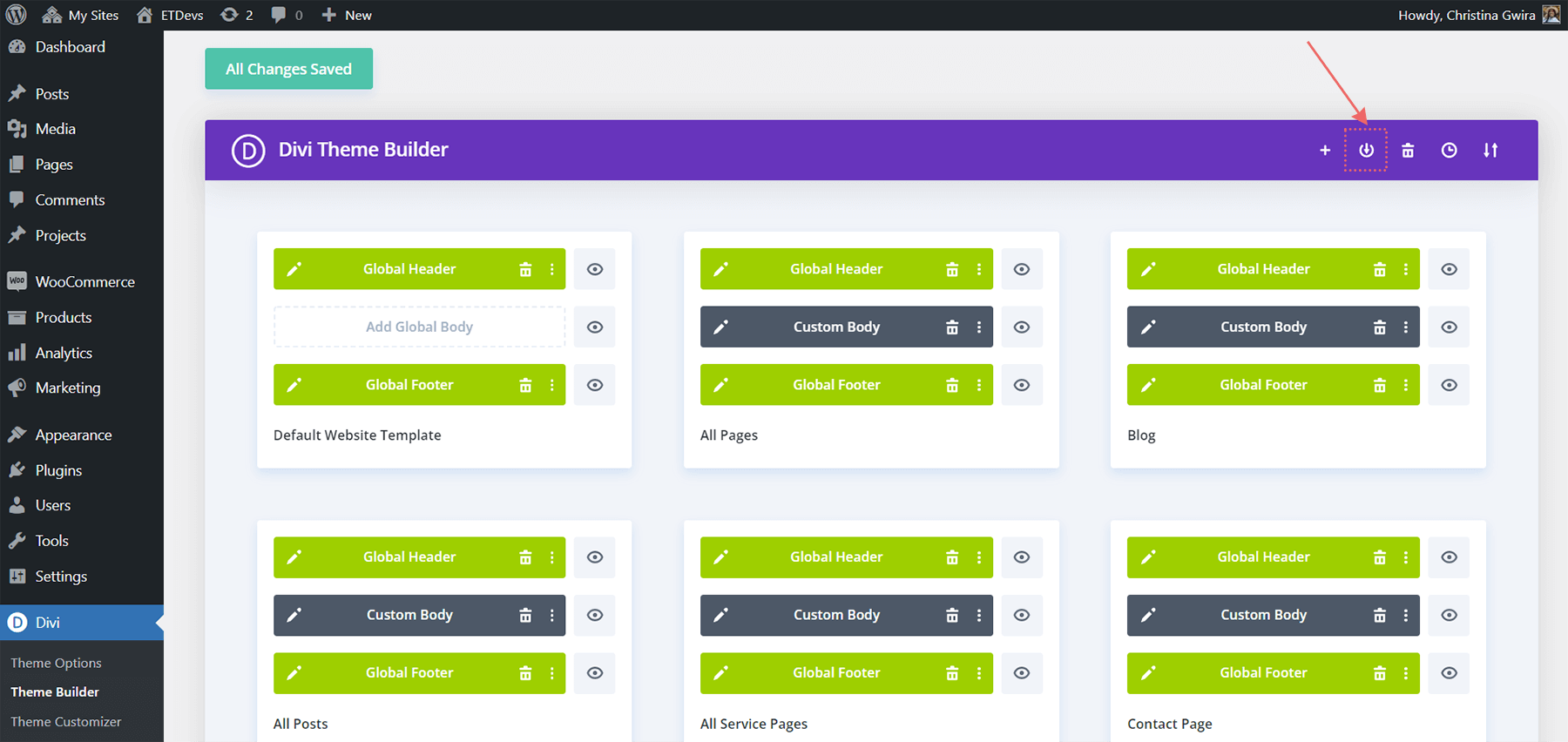Toggle eye icon for Blog template Global Footer
The width and height of the screenshot is (1568, 742).
tap(1448, 385)
